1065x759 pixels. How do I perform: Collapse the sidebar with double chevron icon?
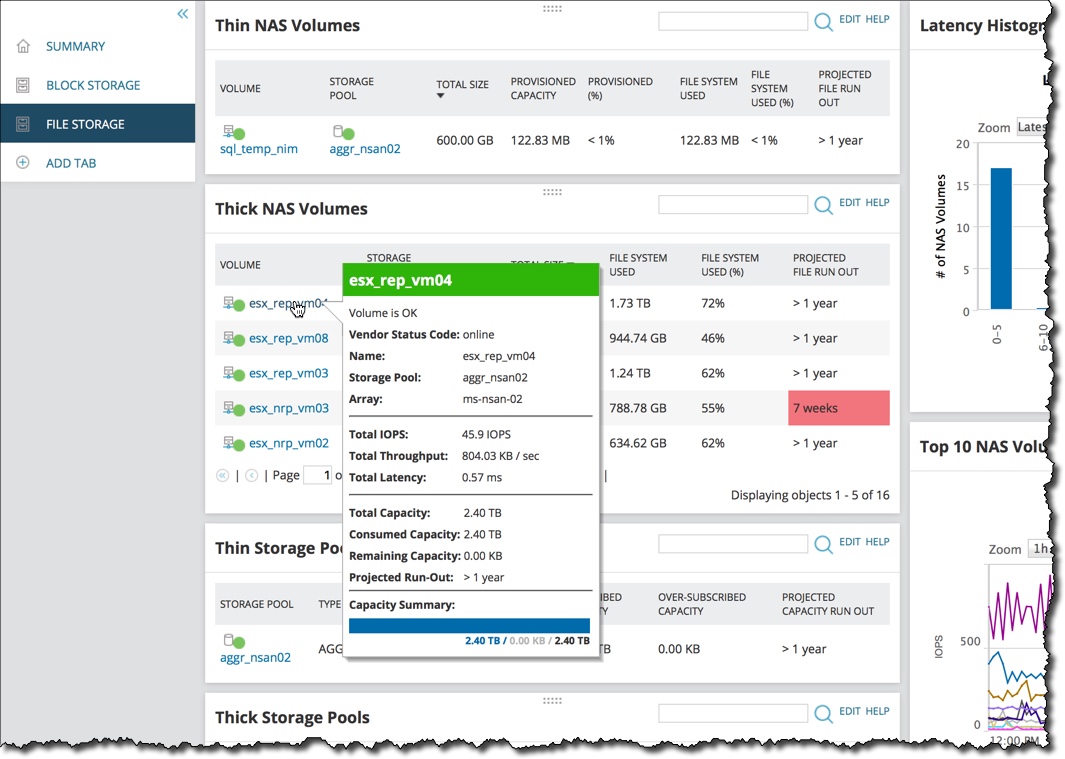tap(183, 14)
